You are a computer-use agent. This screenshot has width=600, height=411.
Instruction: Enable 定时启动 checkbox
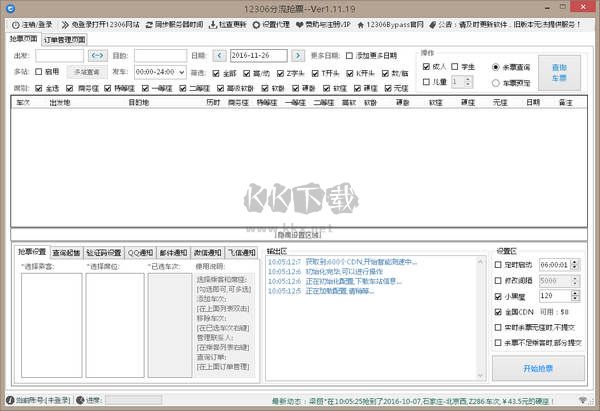pyautogui.click(x=498, y=264)
